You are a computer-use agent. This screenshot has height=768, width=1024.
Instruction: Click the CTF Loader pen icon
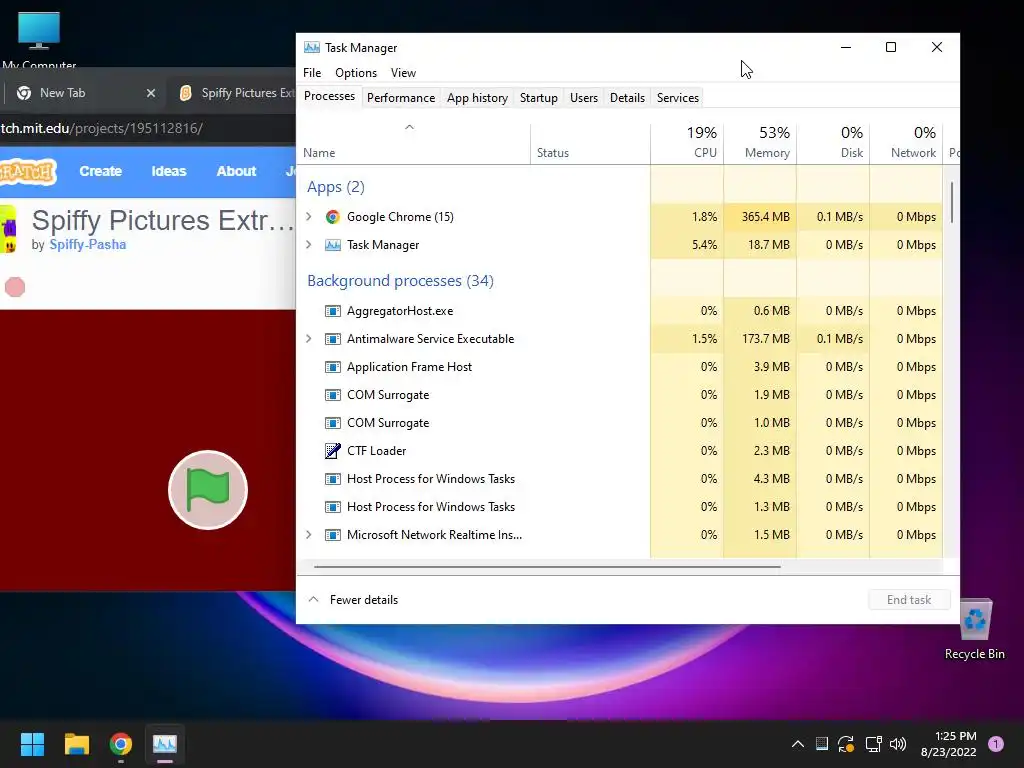[x=332, y=451]
